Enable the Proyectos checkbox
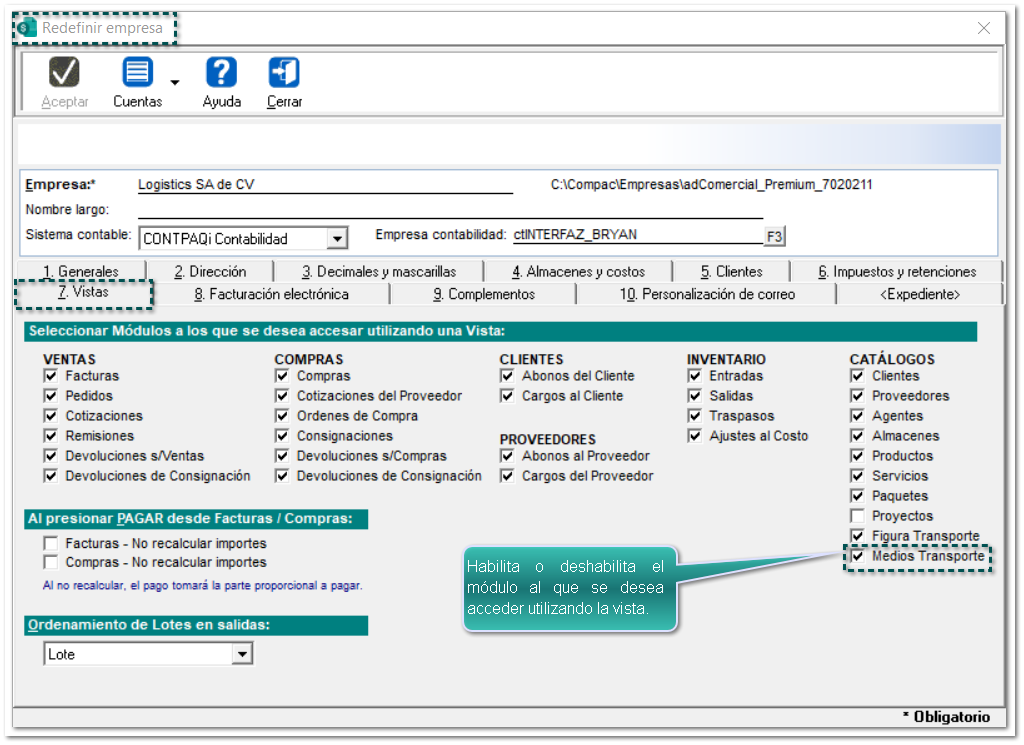Image resolution: width=1024 pixels, height=745 pixels. 857,516
